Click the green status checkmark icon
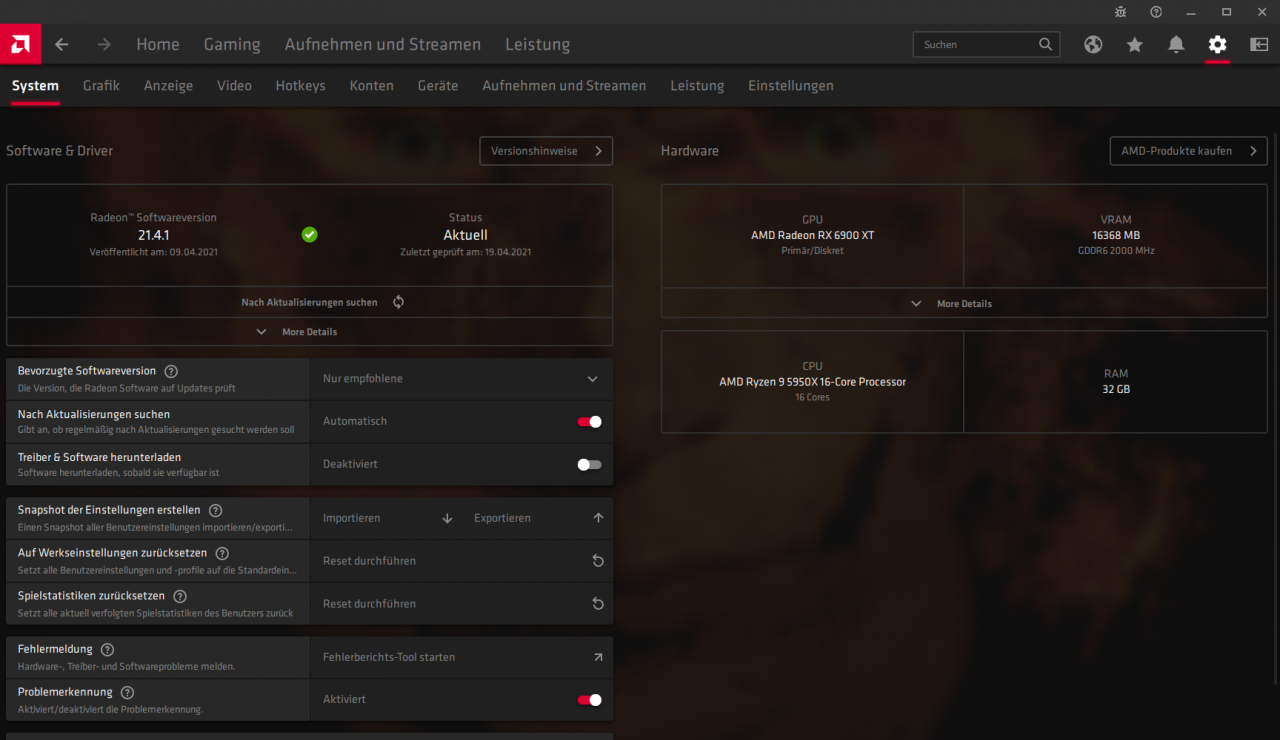Screen dimensions: 1280x740 point(310,234)
